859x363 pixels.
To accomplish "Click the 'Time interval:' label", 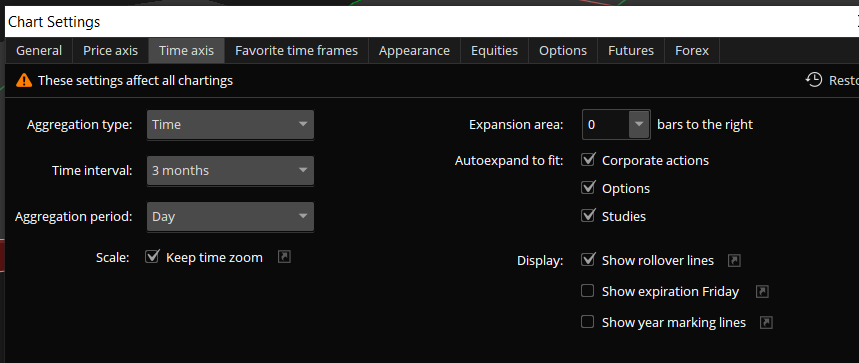I will click(93, 170).
